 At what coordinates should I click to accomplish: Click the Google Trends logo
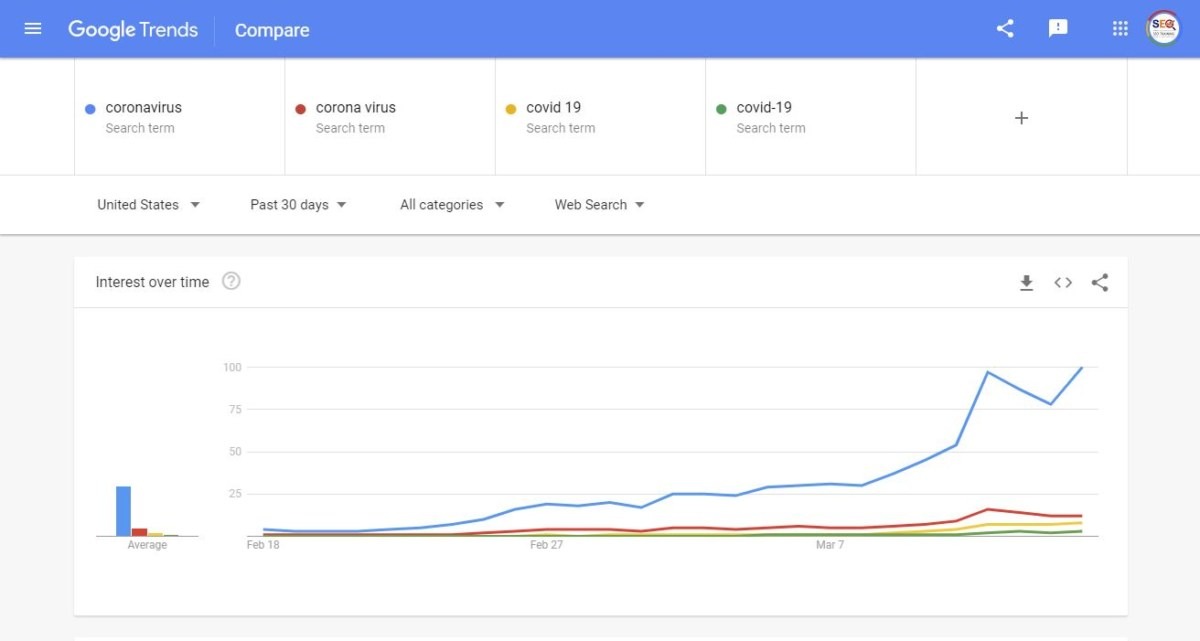click(x=133, y=30)
